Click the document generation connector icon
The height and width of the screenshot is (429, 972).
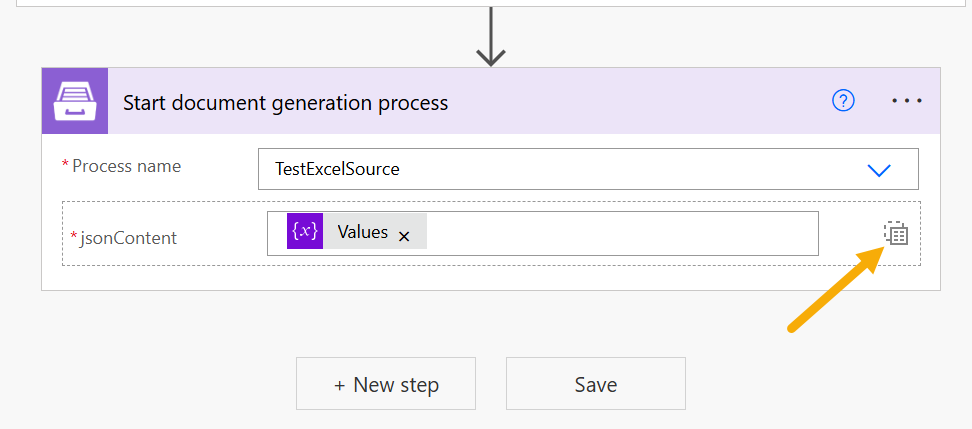pyautogui.click(x=75, y=101)
